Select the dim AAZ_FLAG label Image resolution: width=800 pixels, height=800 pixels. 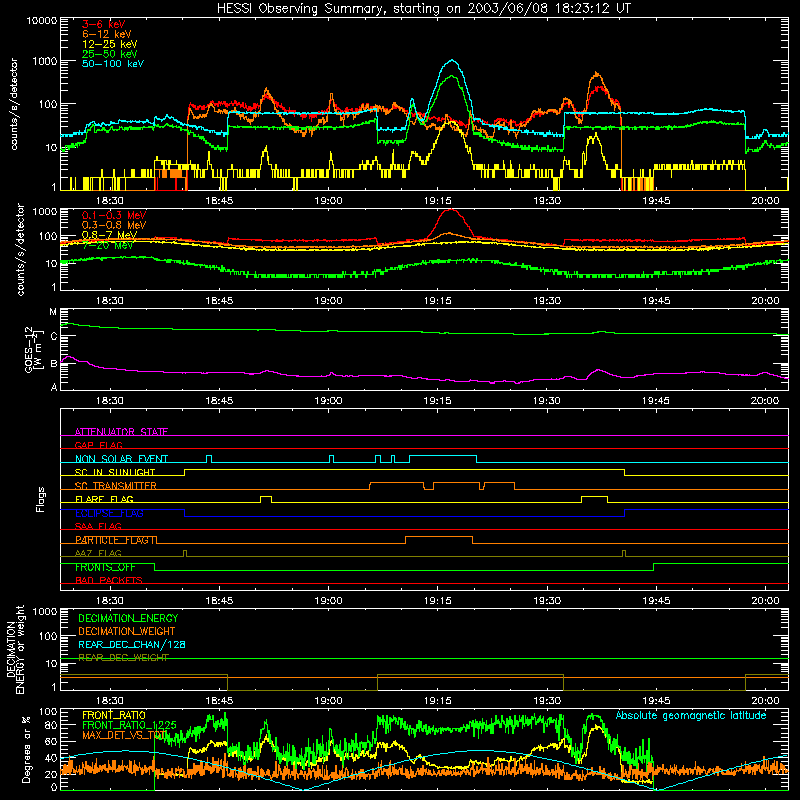coord(98,553)
